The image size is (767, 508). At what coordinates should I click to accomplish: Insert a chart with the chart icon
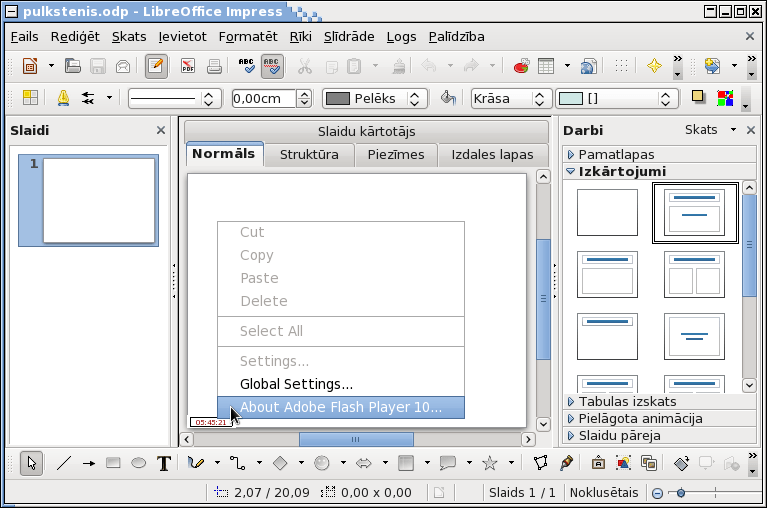coord(521,66)
